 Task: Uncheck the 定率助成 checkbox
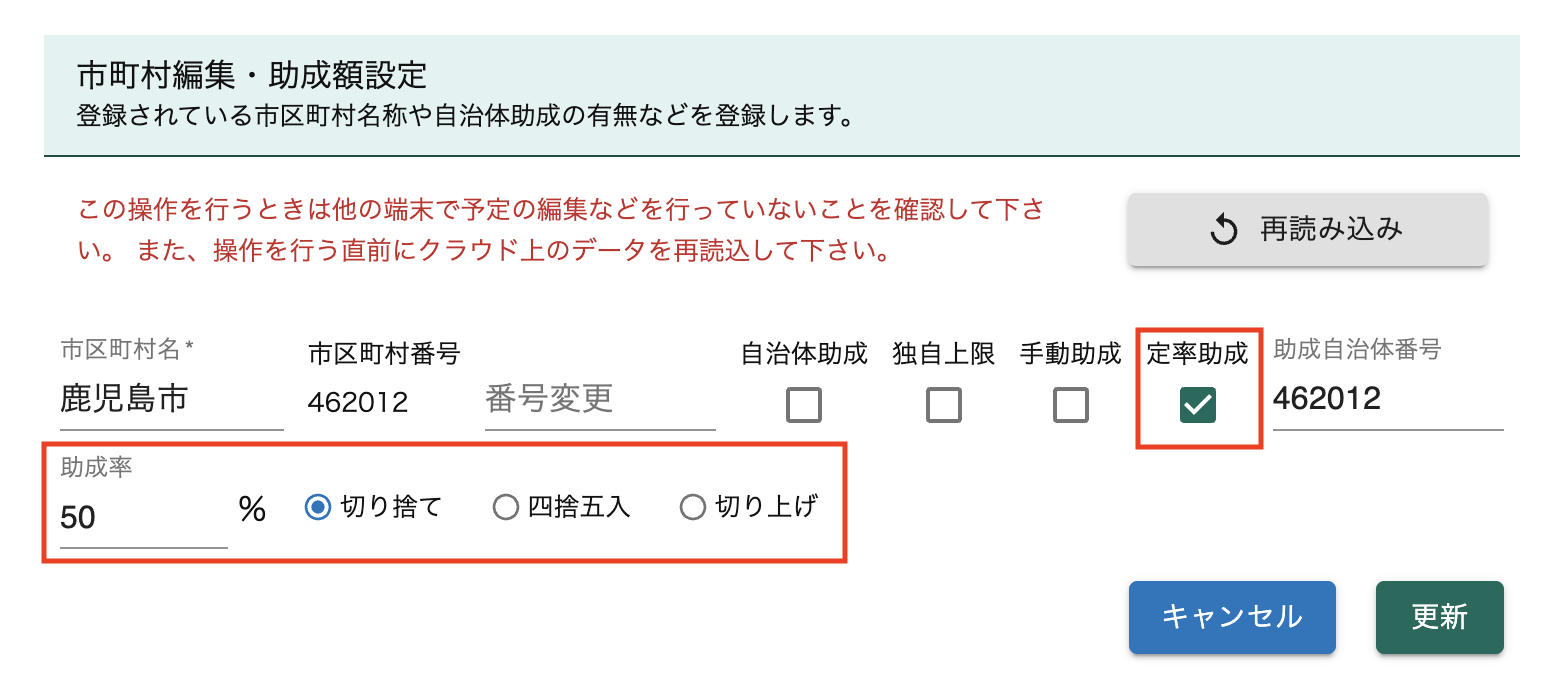1197,405
